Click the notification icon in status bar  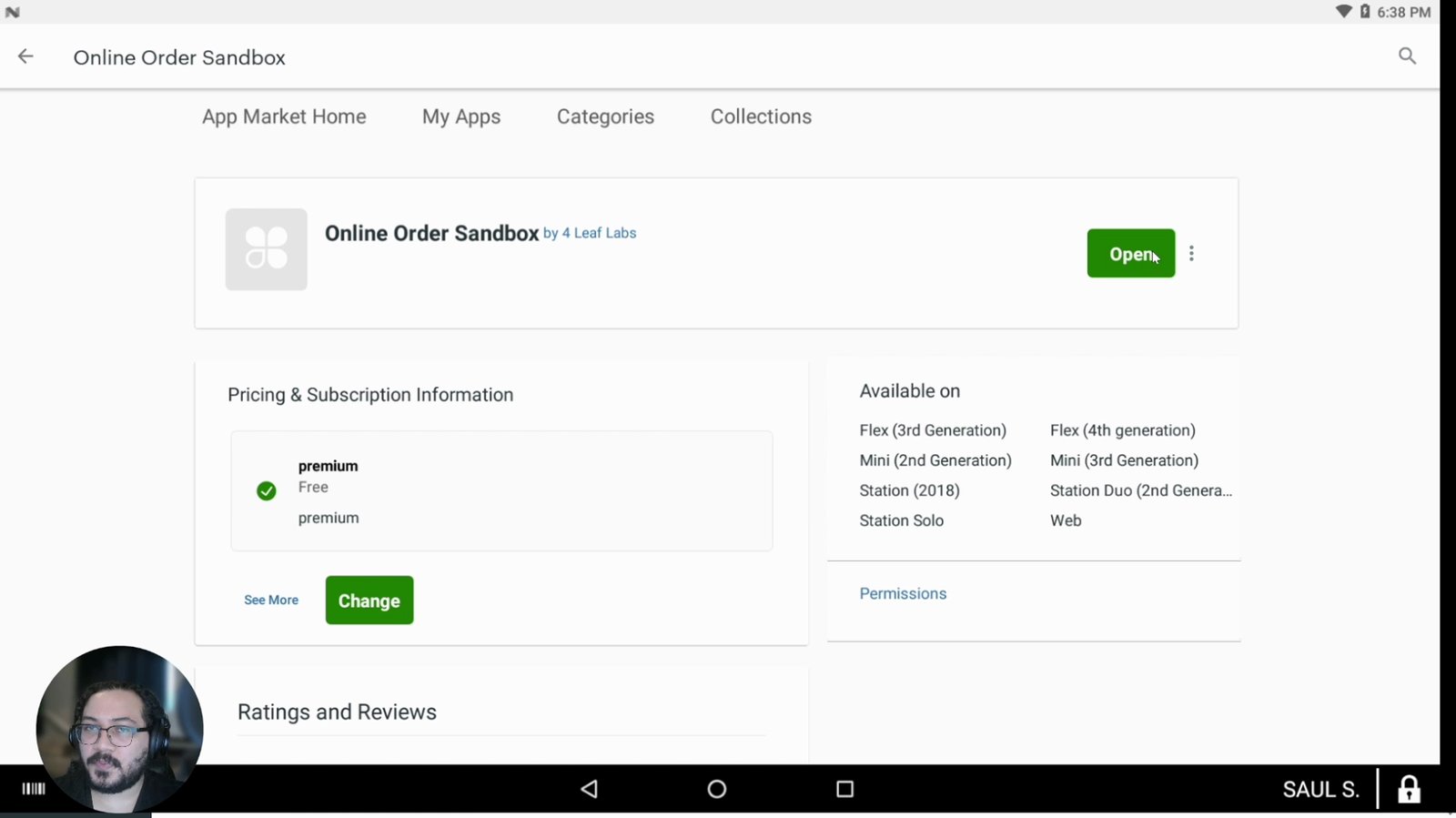(13, 12)
